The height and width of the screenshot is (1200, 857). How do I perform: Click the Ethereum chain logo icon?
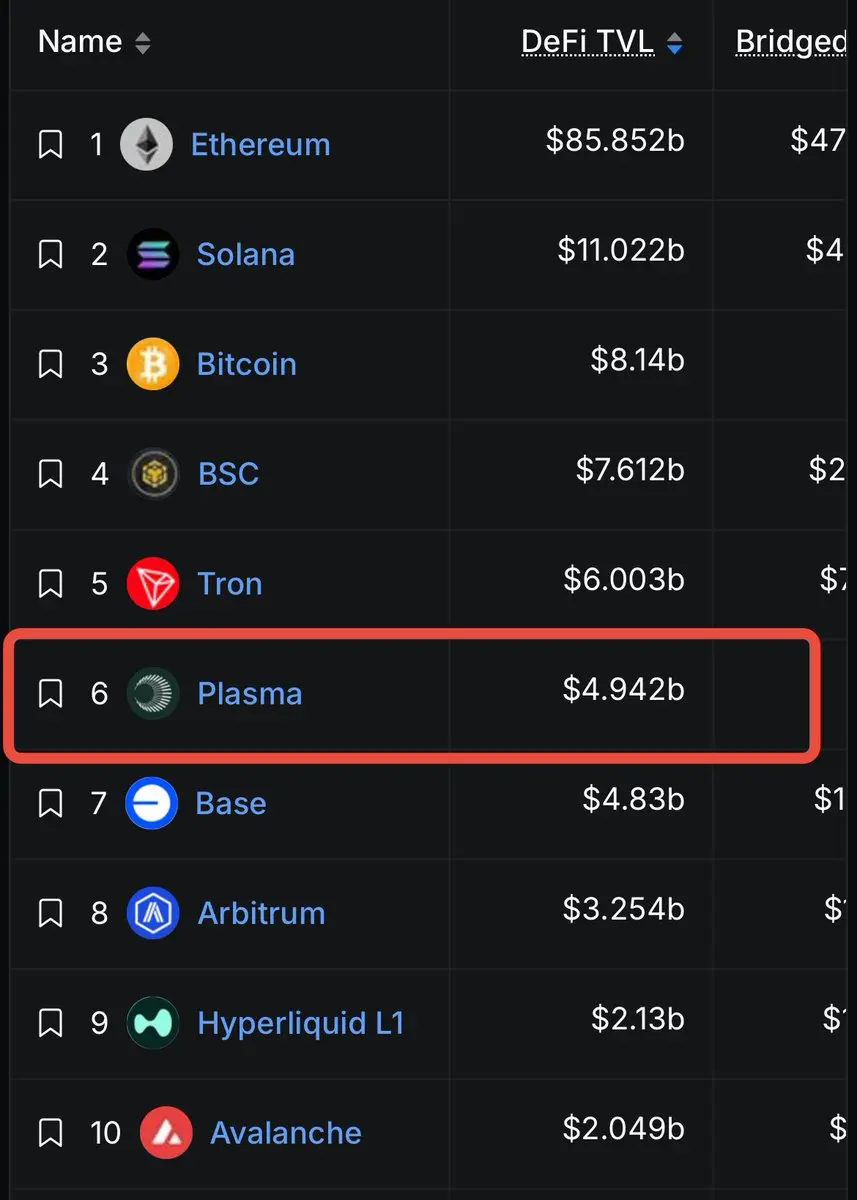(146, 144)
